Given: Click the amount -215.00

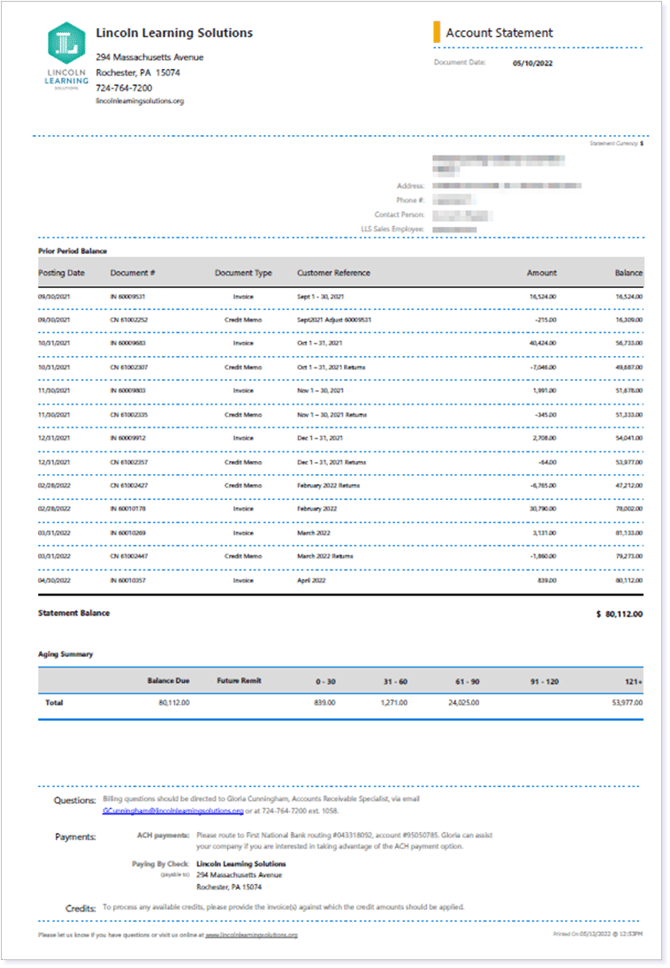Looking at the screenshot, I should (546, 320).
